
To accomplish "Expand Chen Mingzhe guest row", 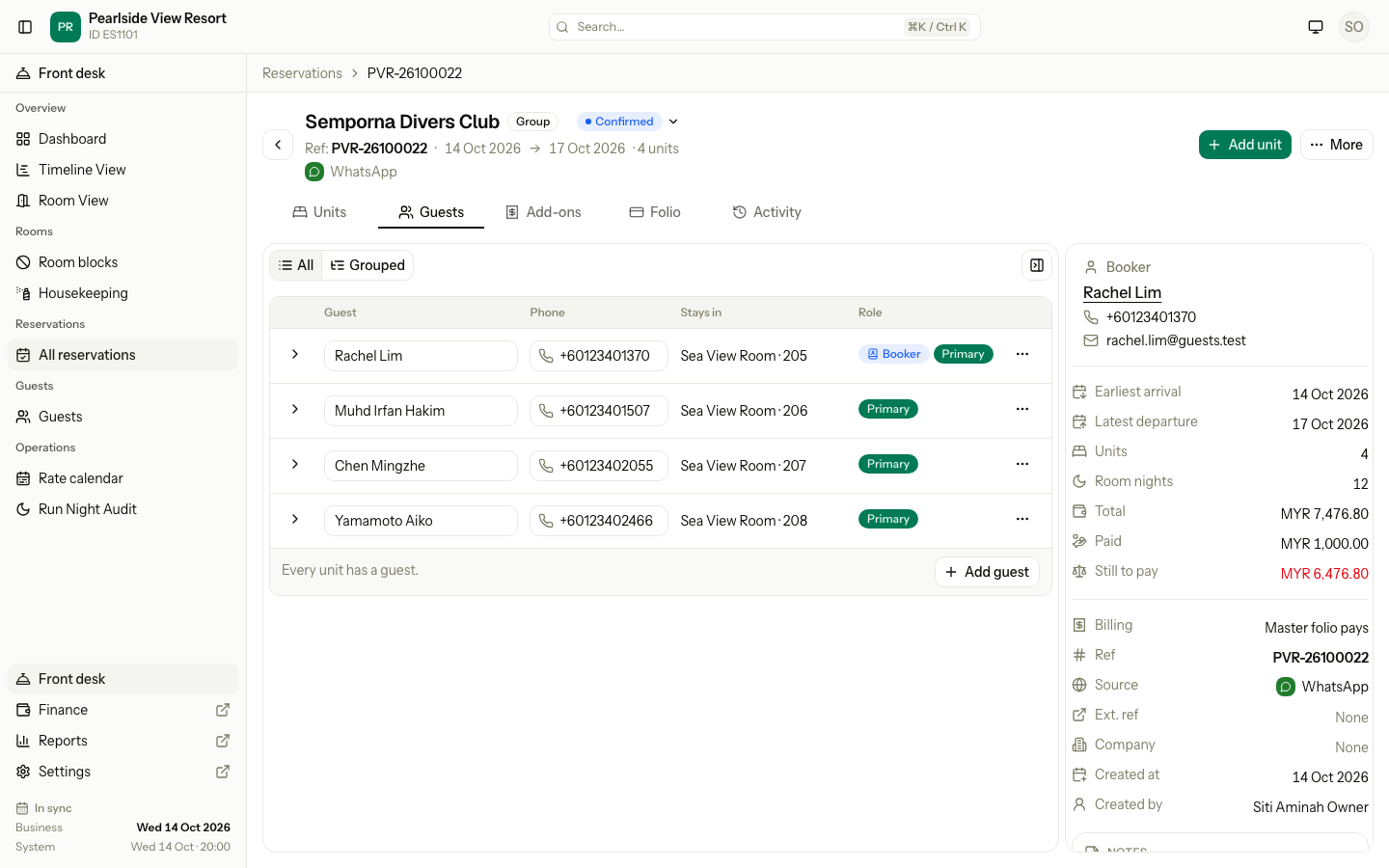I will (295, 464).
